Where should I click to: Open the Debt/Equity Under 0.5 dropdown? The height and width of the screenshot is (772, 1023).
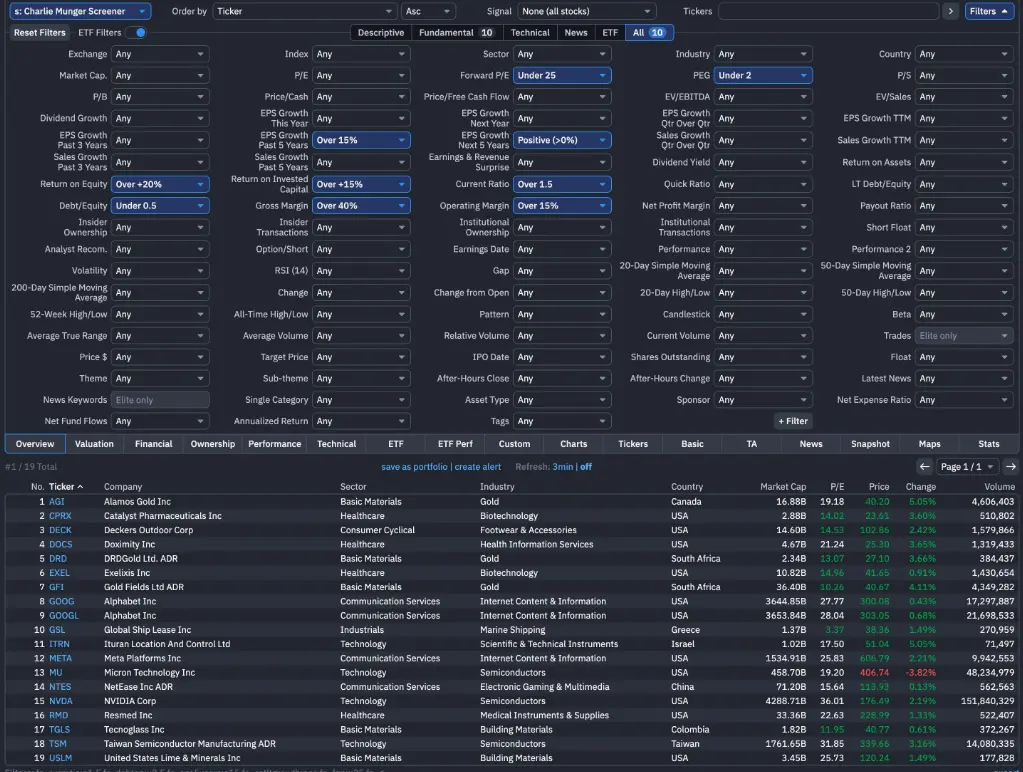pos(160,206)
